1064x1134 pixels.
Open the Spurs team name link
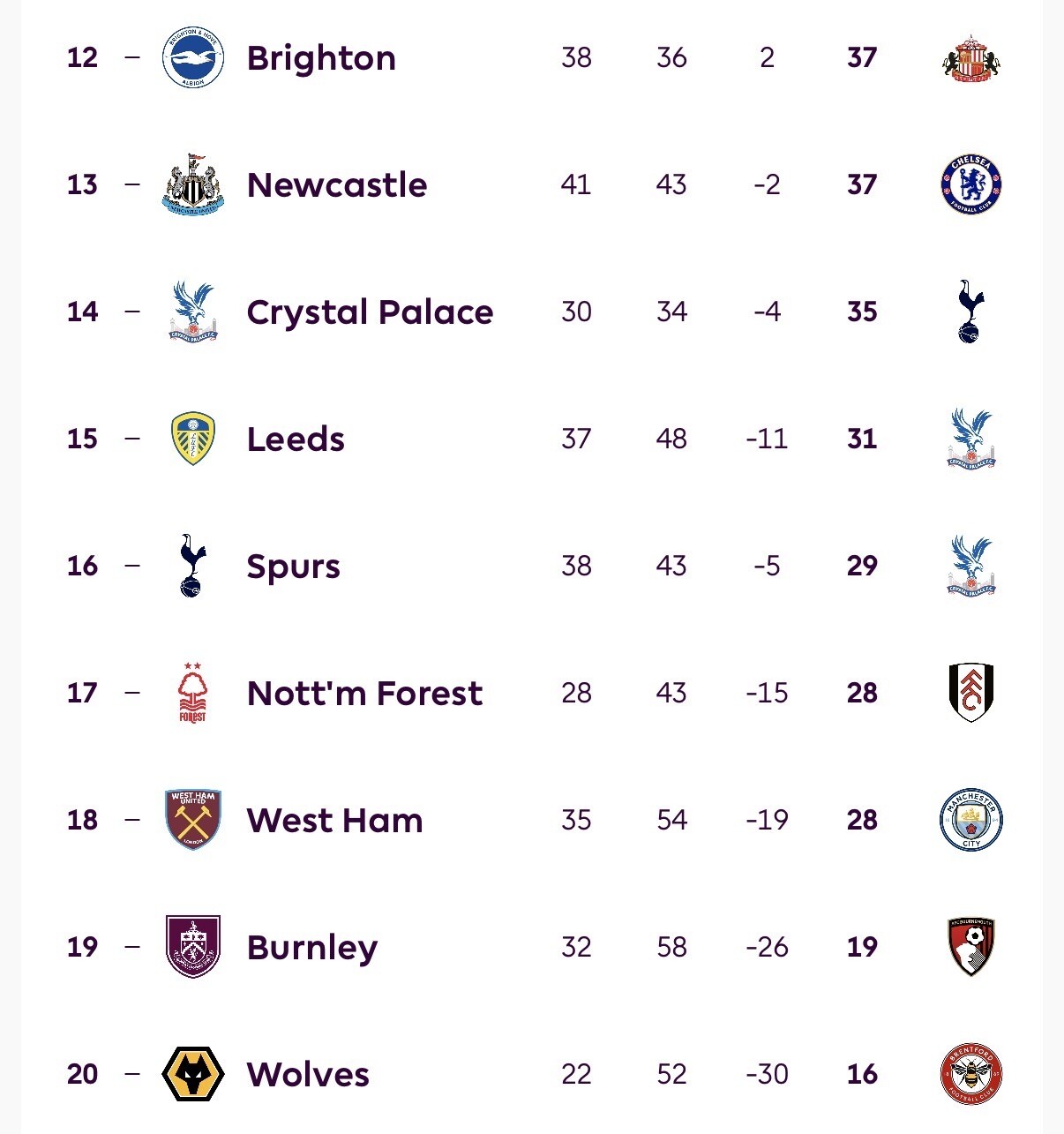[293, 567]
